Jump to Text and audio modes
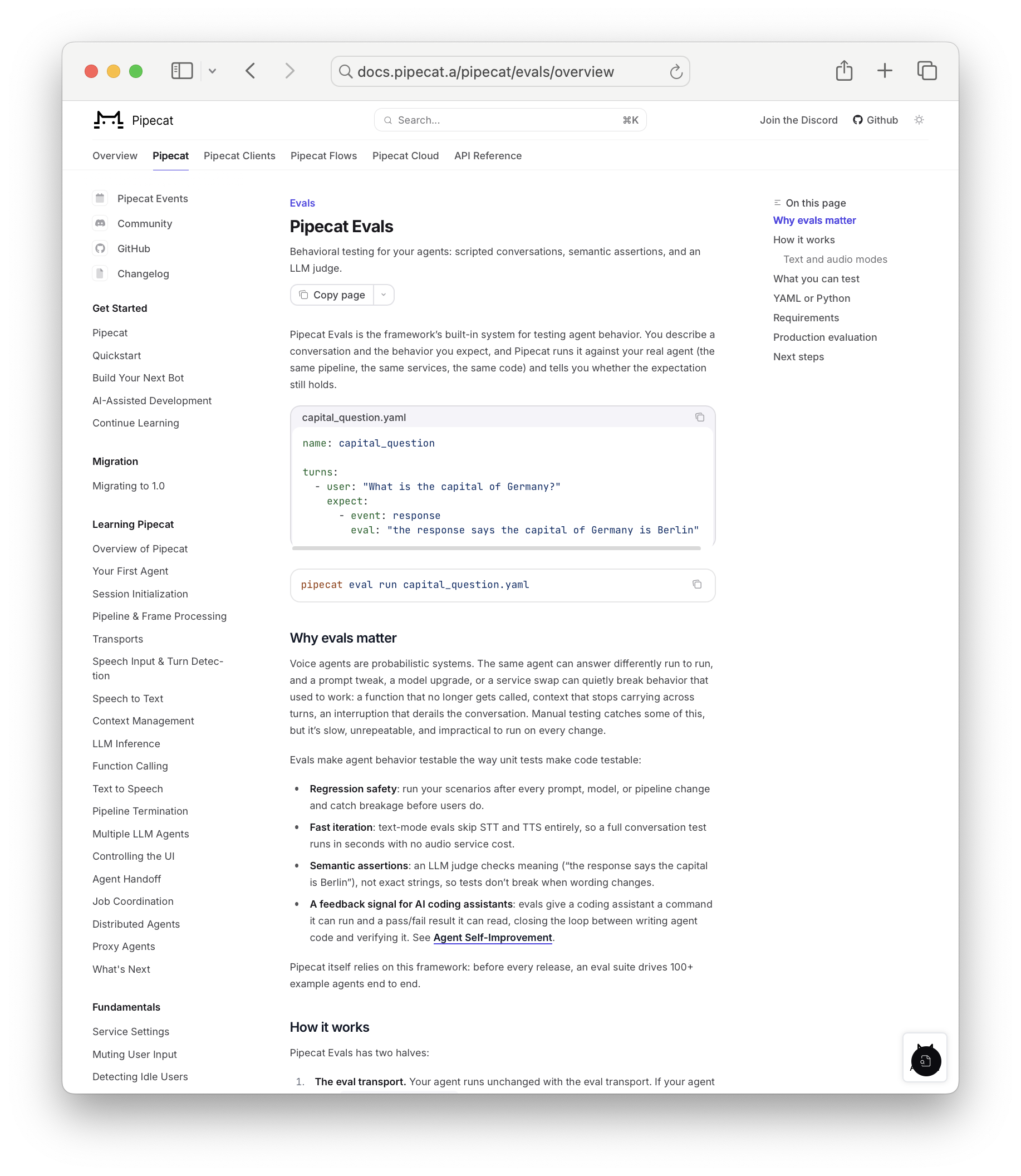 (x=835, y=259)
